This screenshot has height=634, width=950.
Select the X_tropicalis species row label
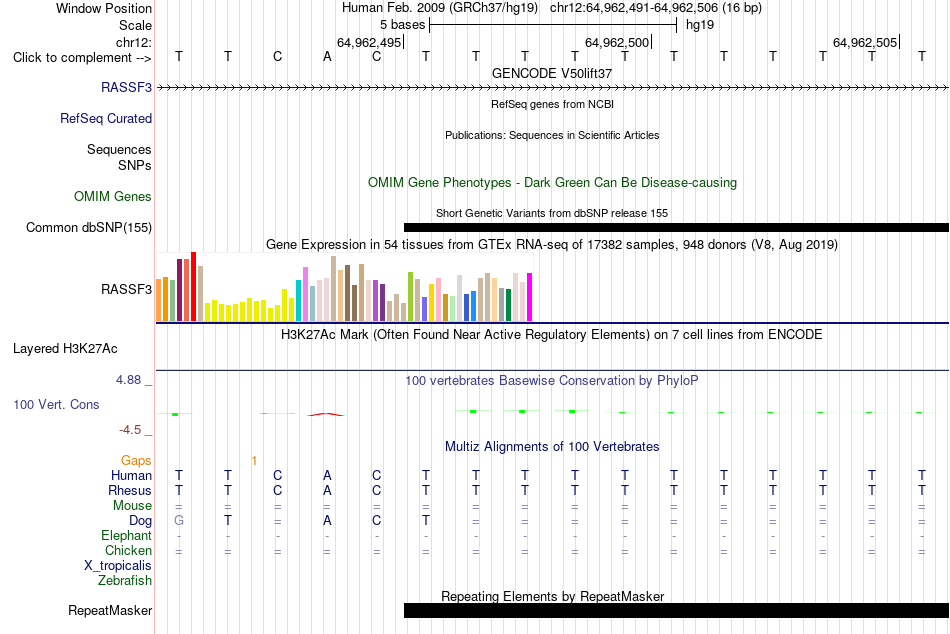(118, 566)
